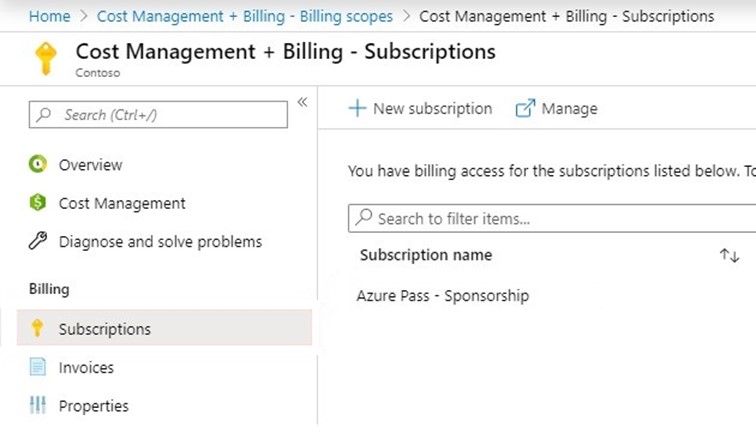Select Subscriptions under Billing
Viewport: 756px width, 433px height.
164,328
